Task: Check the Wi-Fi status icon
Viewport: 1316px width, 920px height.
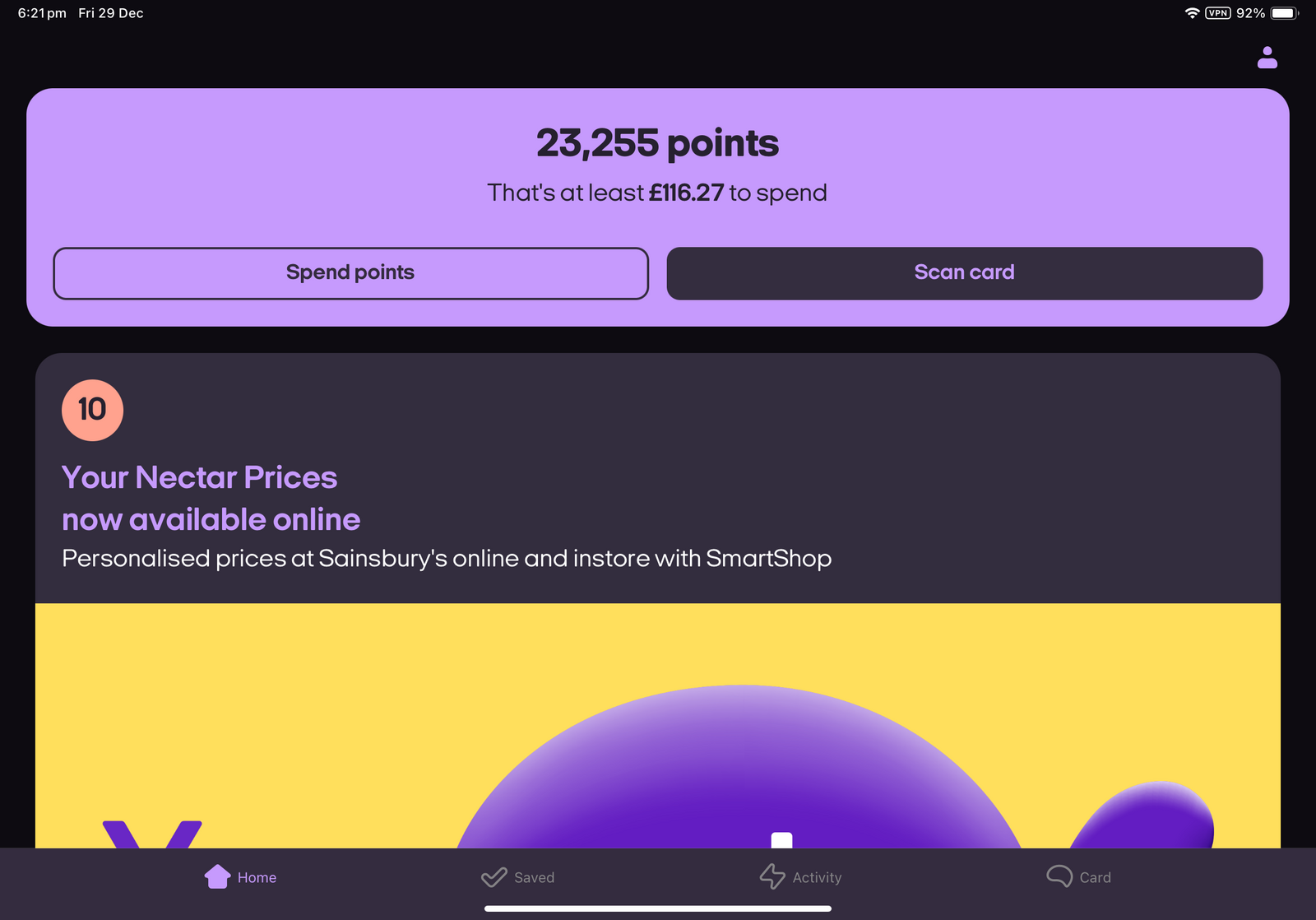Action: [x=1192, y=13]
